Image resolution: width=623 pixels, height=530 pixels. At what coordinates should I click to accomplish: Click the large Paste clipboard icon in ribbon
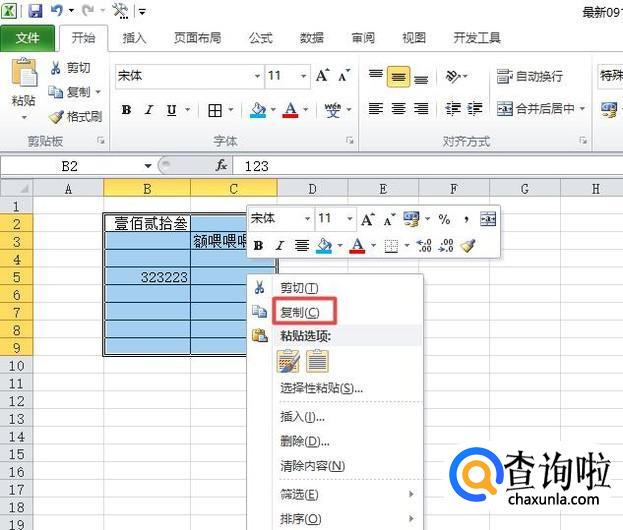coord(24,72)
